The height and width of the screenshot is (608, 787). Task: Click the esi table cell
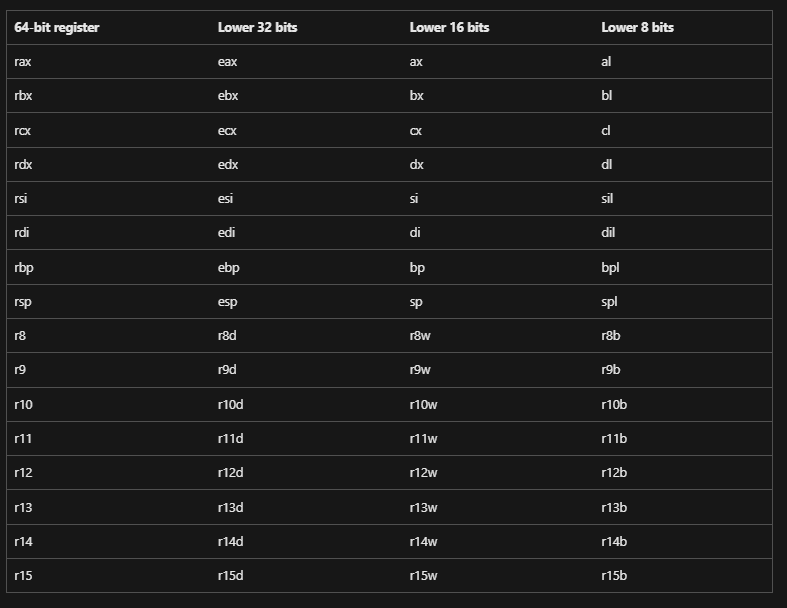[x=226, y=199]
